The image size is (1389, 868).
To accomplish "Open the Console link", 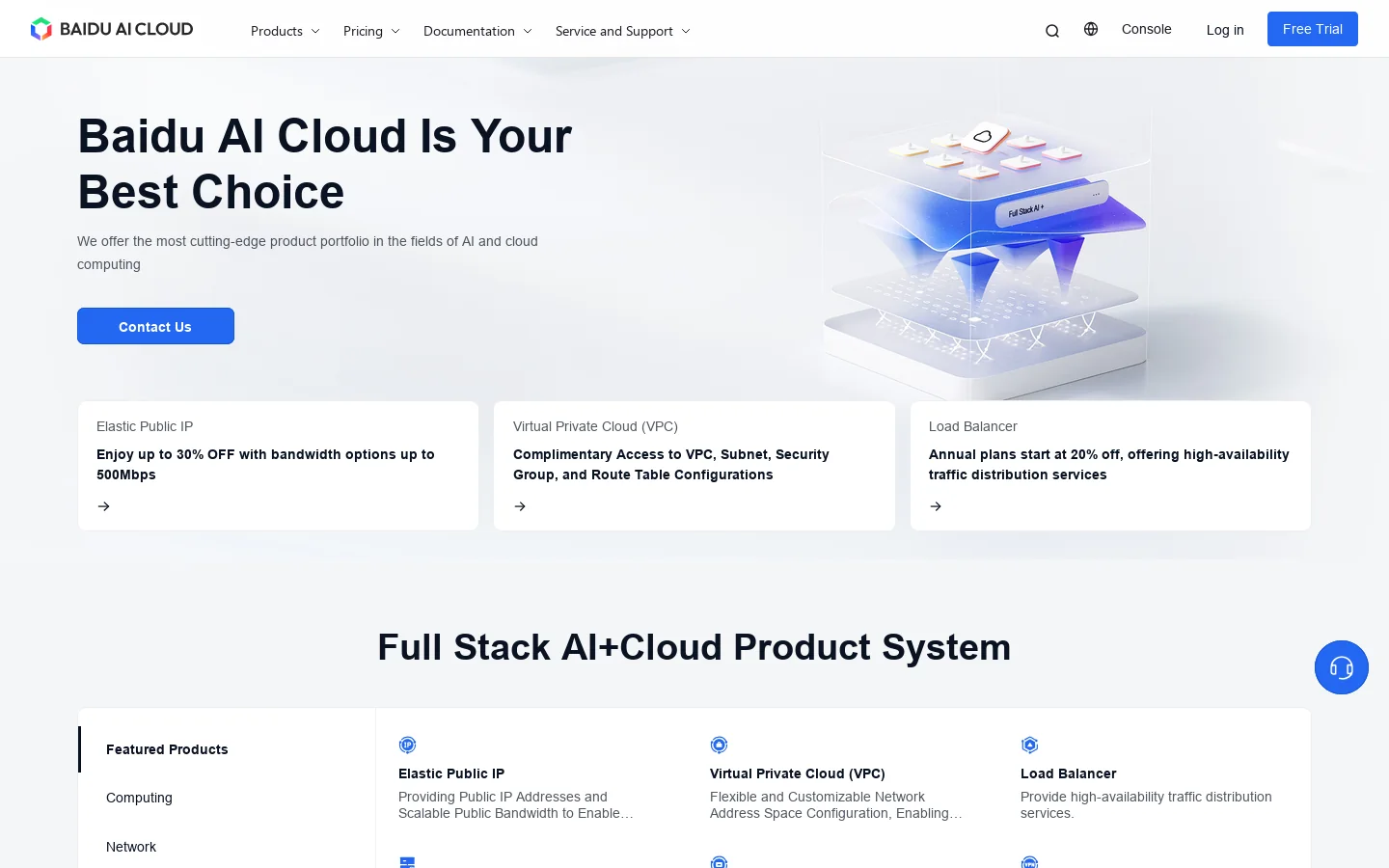I will point(1147,29).
